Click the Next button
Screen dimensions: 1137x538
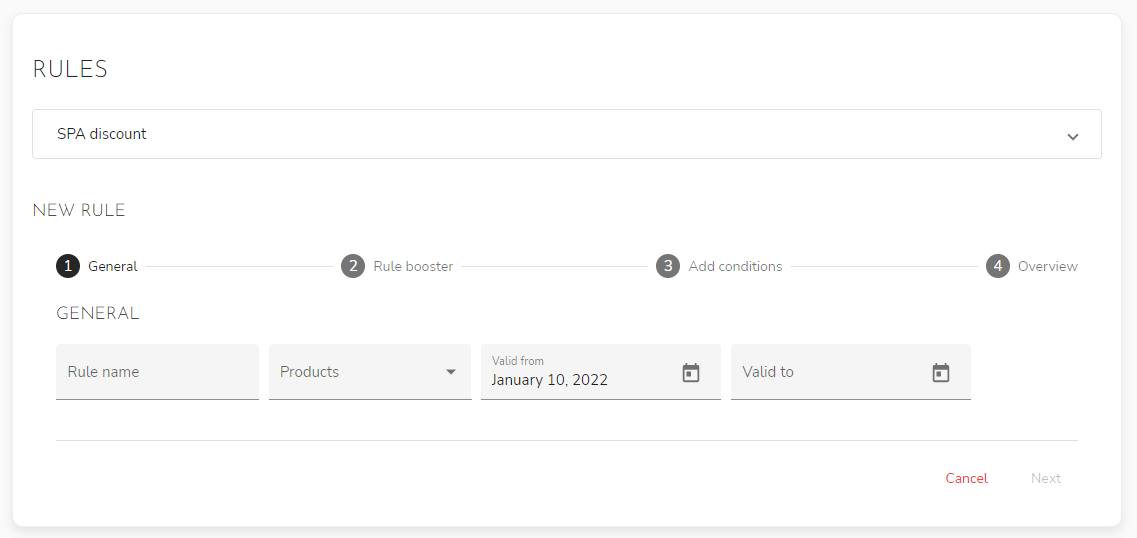1046,478
